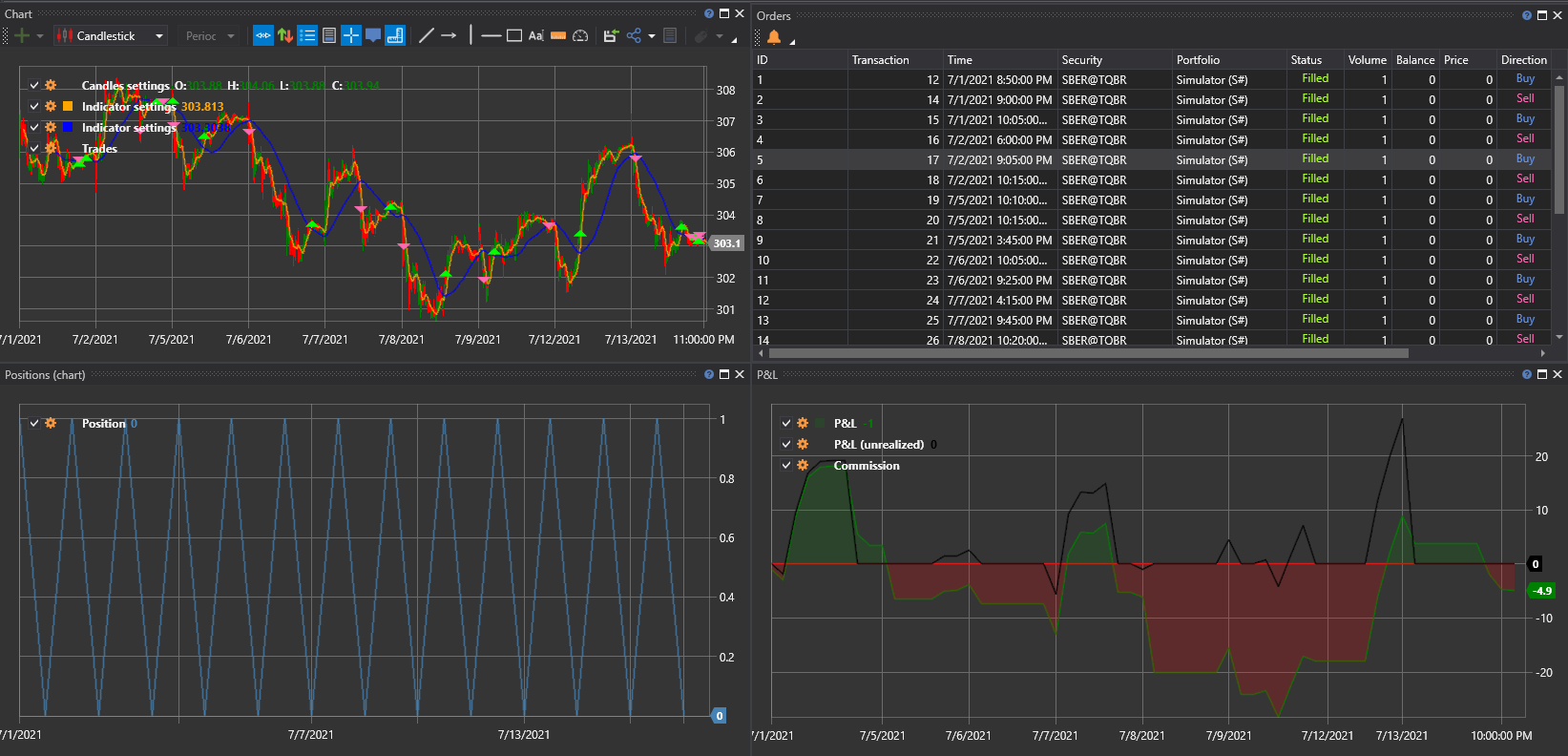Toggle the P&L (unrealized) checkbox
The width and height of the screenshot is (1568, 756).
click(x=786, y=444)
